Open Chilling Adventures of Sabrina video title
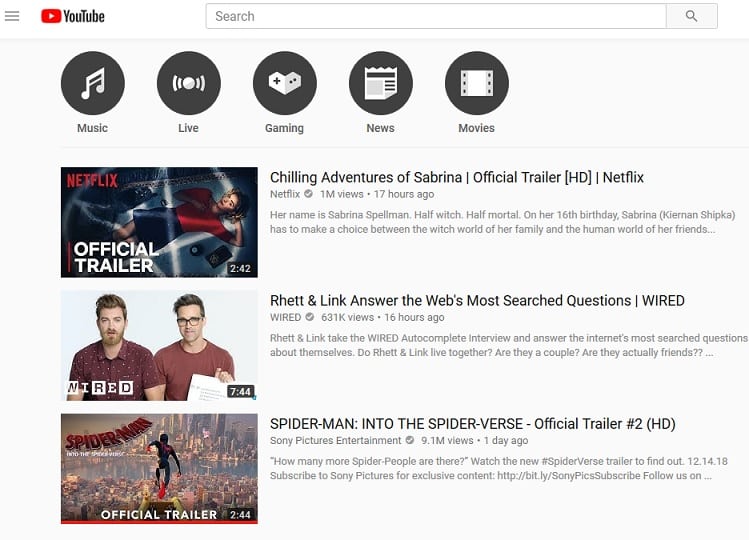 pyautogui.click(x=457, y=178)
